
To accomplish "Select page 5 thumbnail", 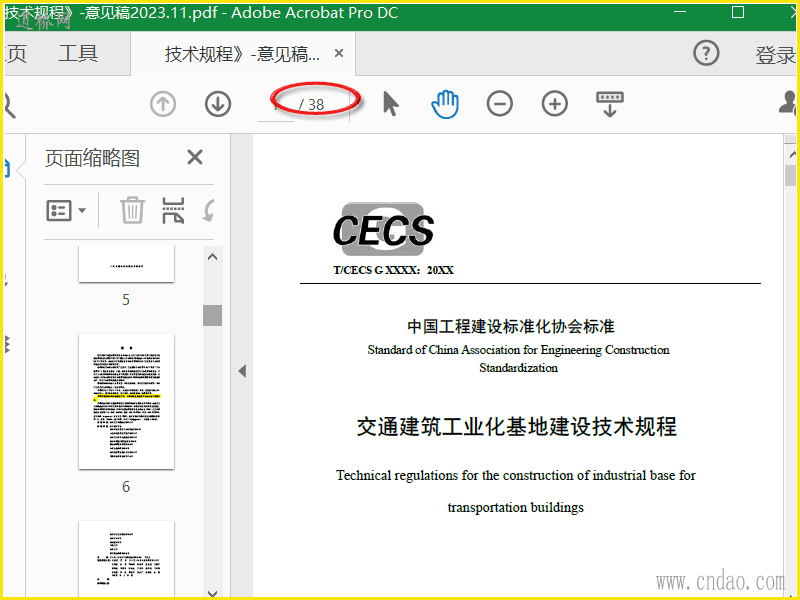I will pos(127,264).
